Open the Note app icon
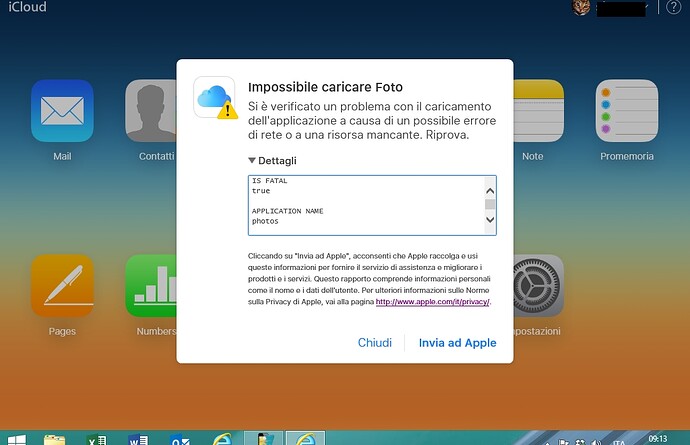The image size is (690, 445). coord(539,110)
